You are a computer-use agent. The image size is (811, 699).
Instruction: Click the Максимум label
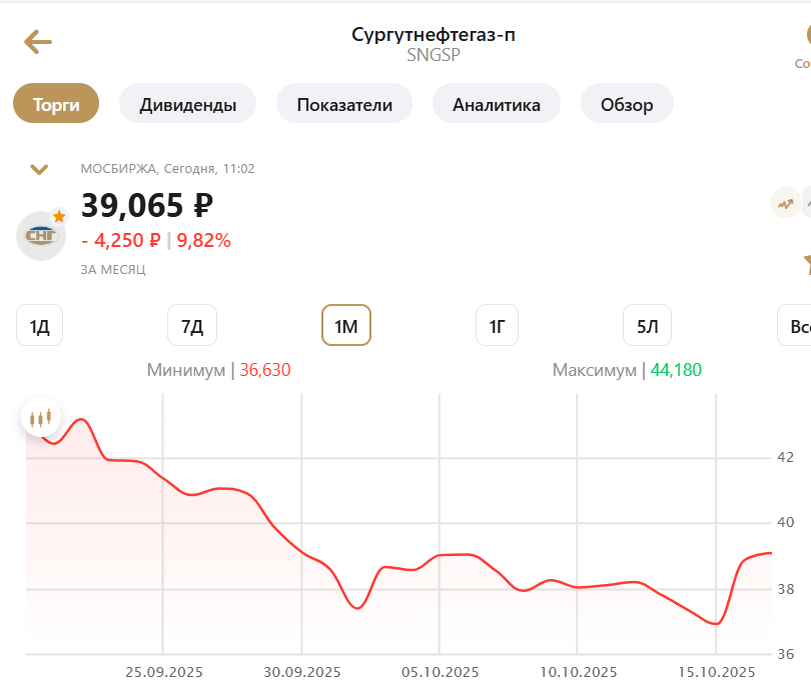(594, 370)
